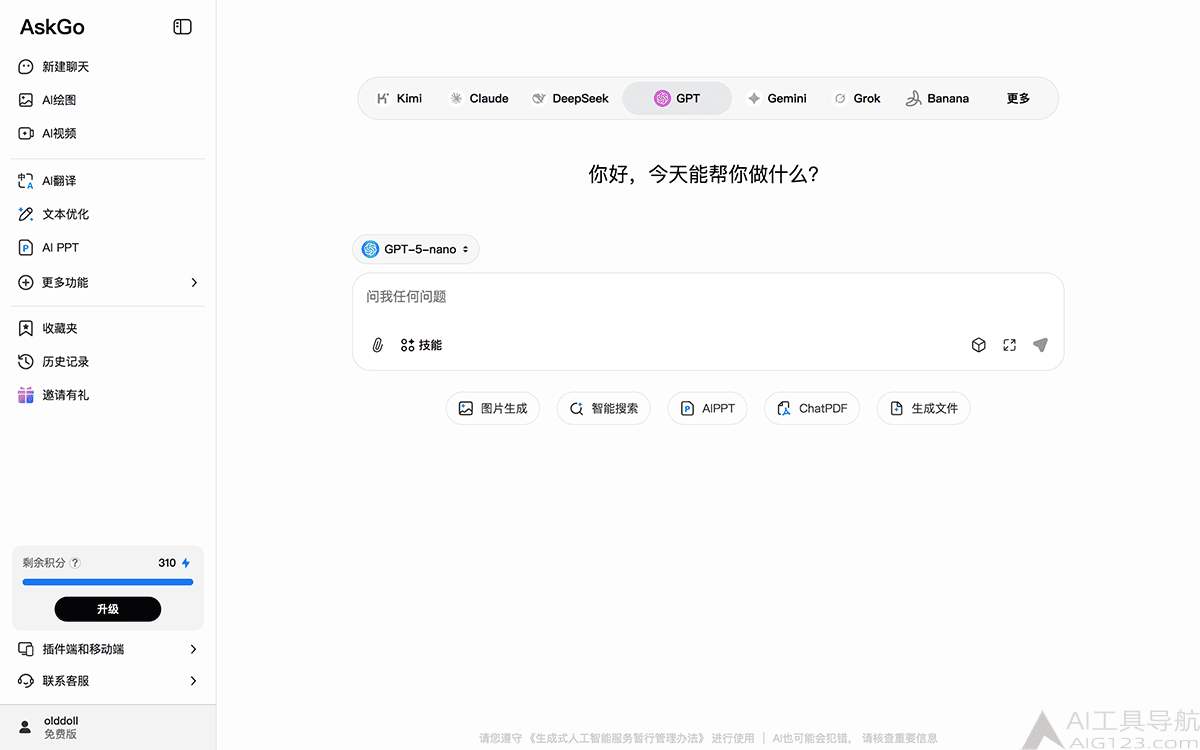Viewport: 1200px width, 750px height.
Task: Choose the ChatPDF shortcut
Action: (812, 408)
